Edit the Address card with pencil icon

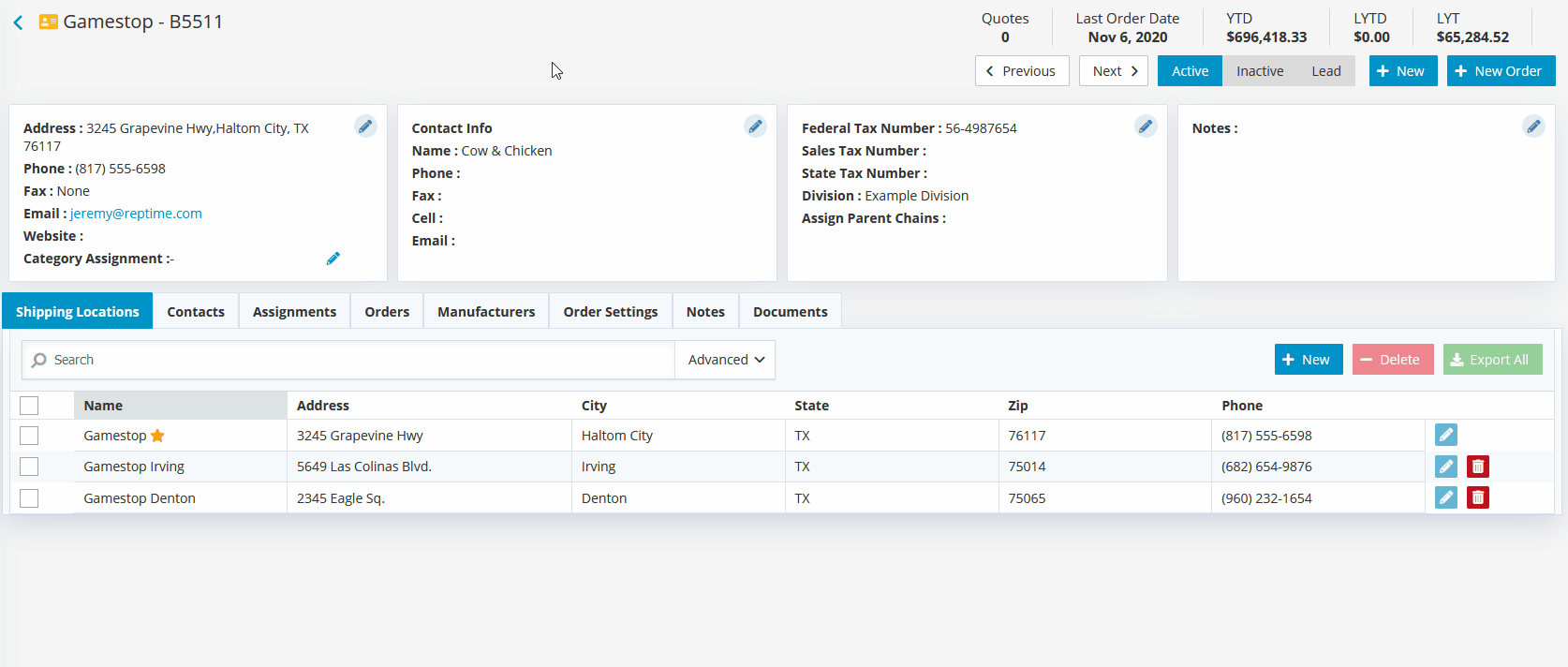point(365,126)
